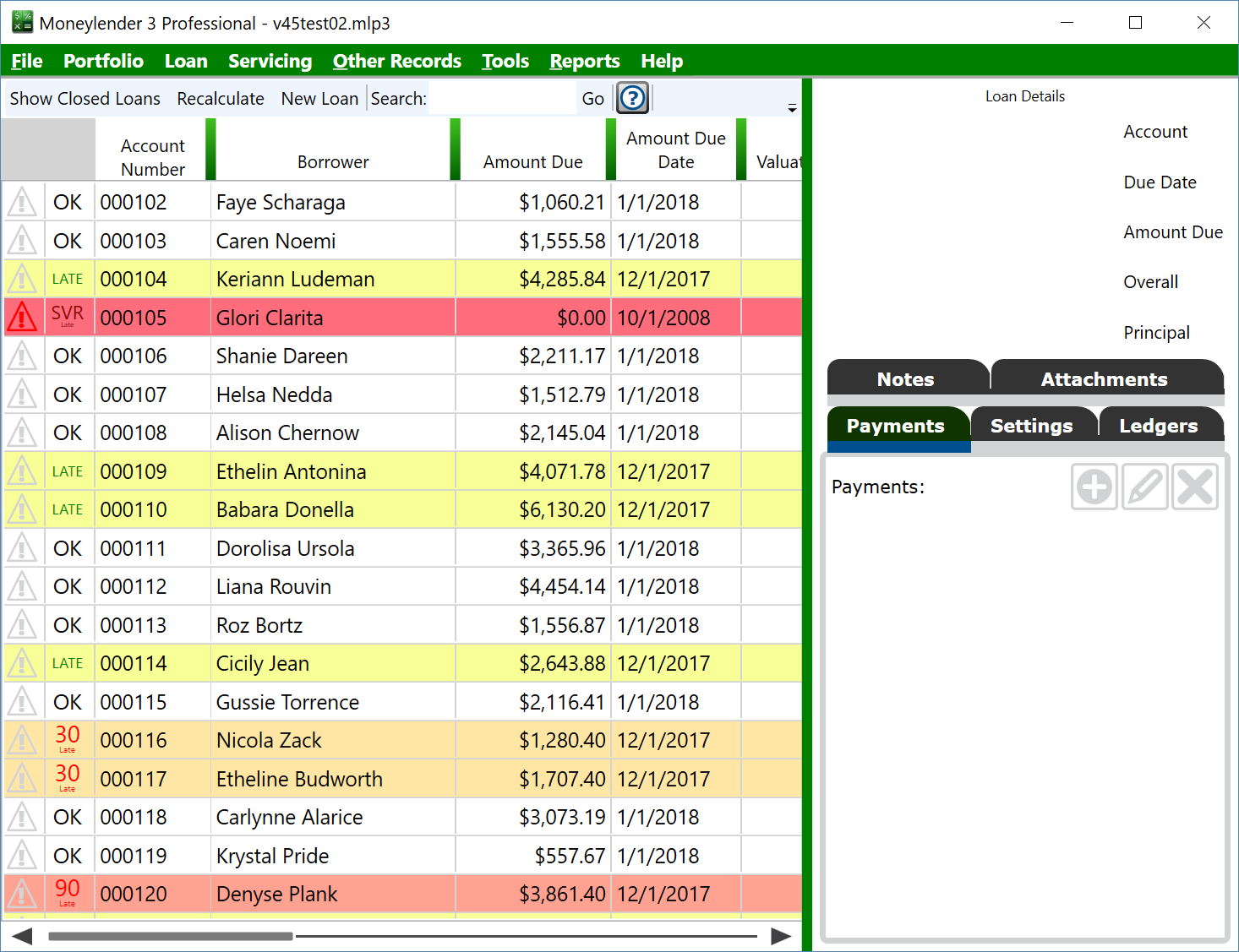Click warning triangle icon for Caren Noemi
1239x952 pixels.
[22, 241]
